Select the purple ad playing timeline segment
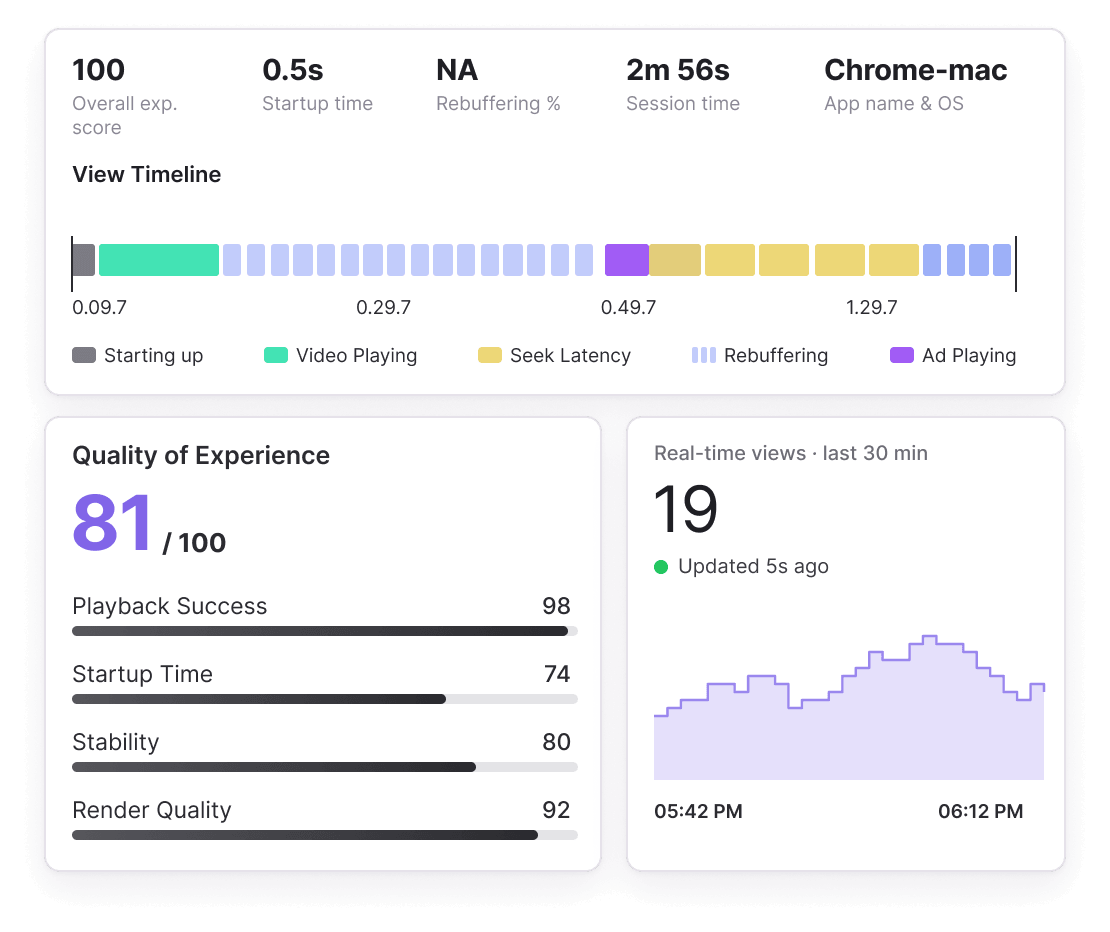The image size is (1110, 932). (626, 260)
